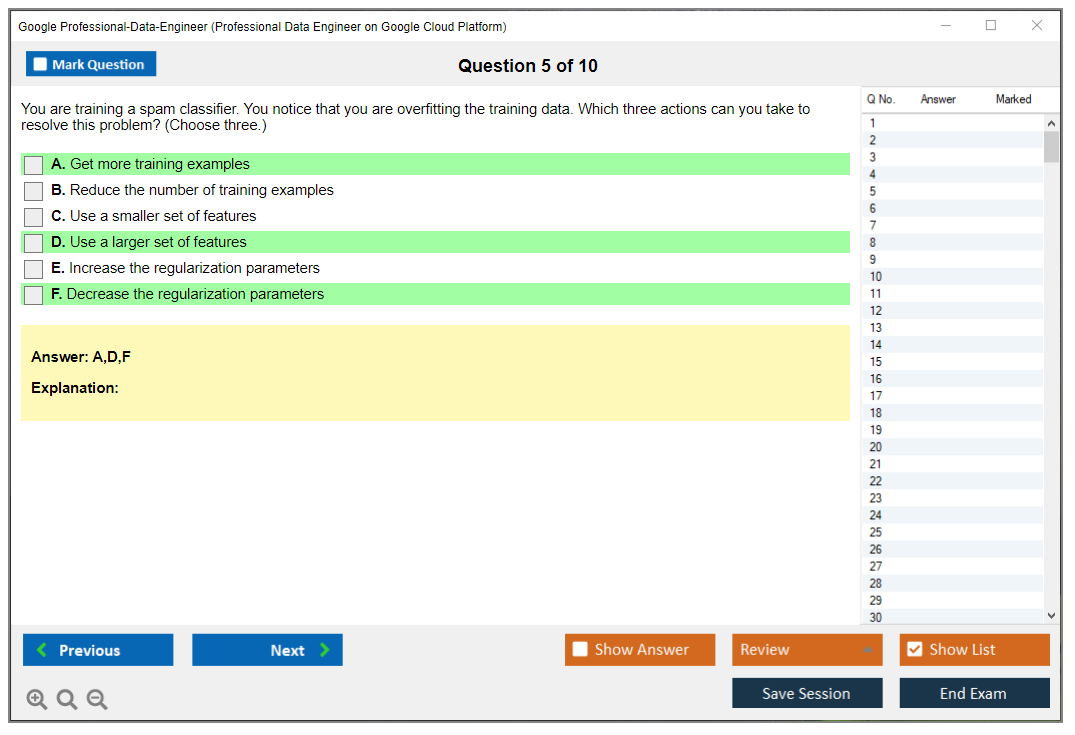This screenshot has width=1075, height=735.
Task: Click the green left arrow on Previous
Action: coord(41,650)
